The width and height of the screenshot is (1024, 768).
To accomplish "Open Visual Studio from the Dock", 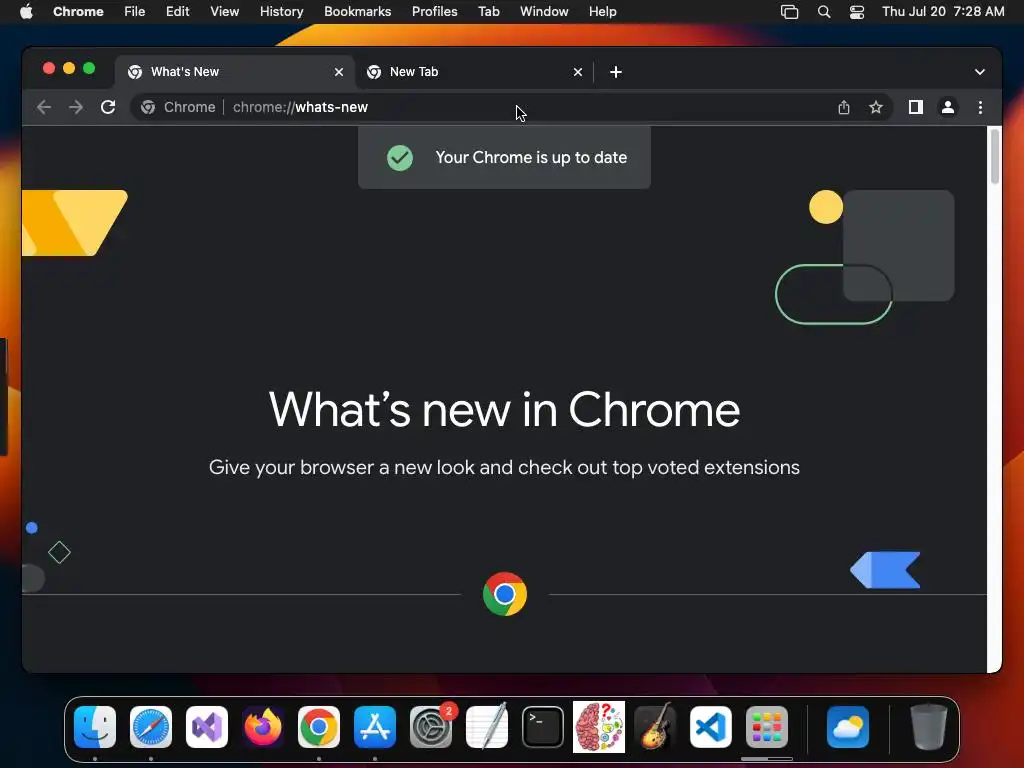I will coord(207,727).
